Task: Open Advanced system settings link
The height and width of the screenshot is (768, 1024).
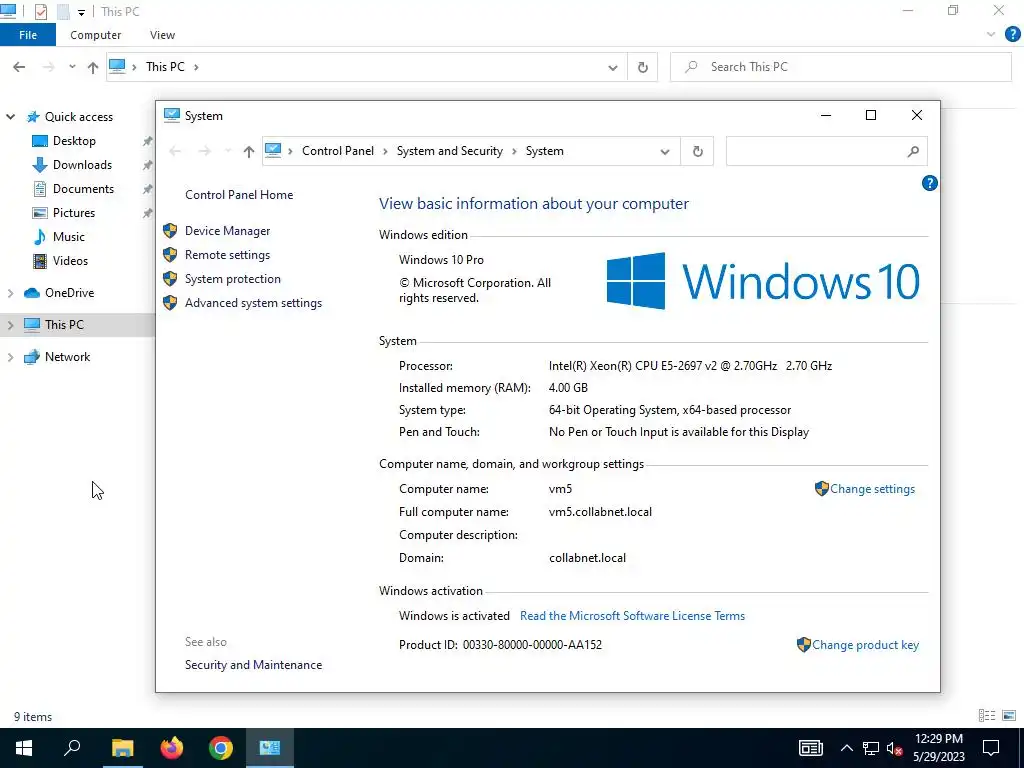Action: pyautogui.click(x=253, y=303)
